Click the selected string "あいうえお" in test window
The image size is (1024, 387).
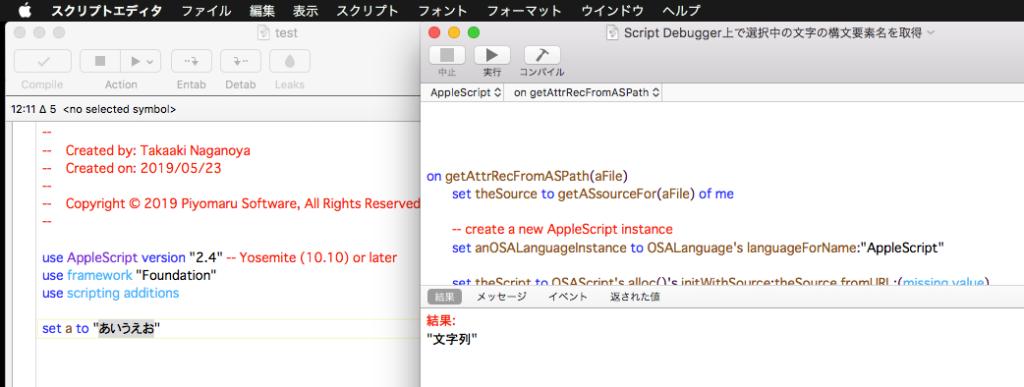[x=127, y=329]
